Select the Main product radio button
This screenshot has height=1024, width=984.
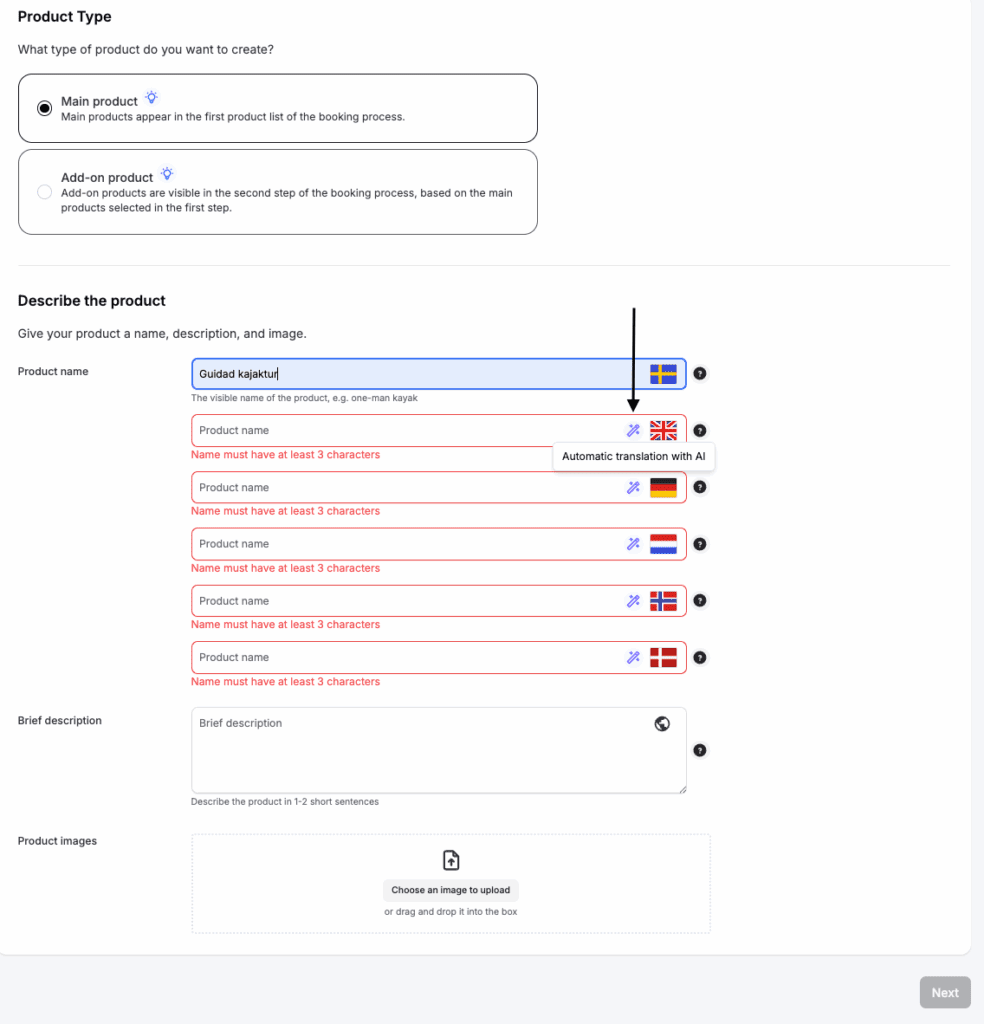tap(44, 108)
